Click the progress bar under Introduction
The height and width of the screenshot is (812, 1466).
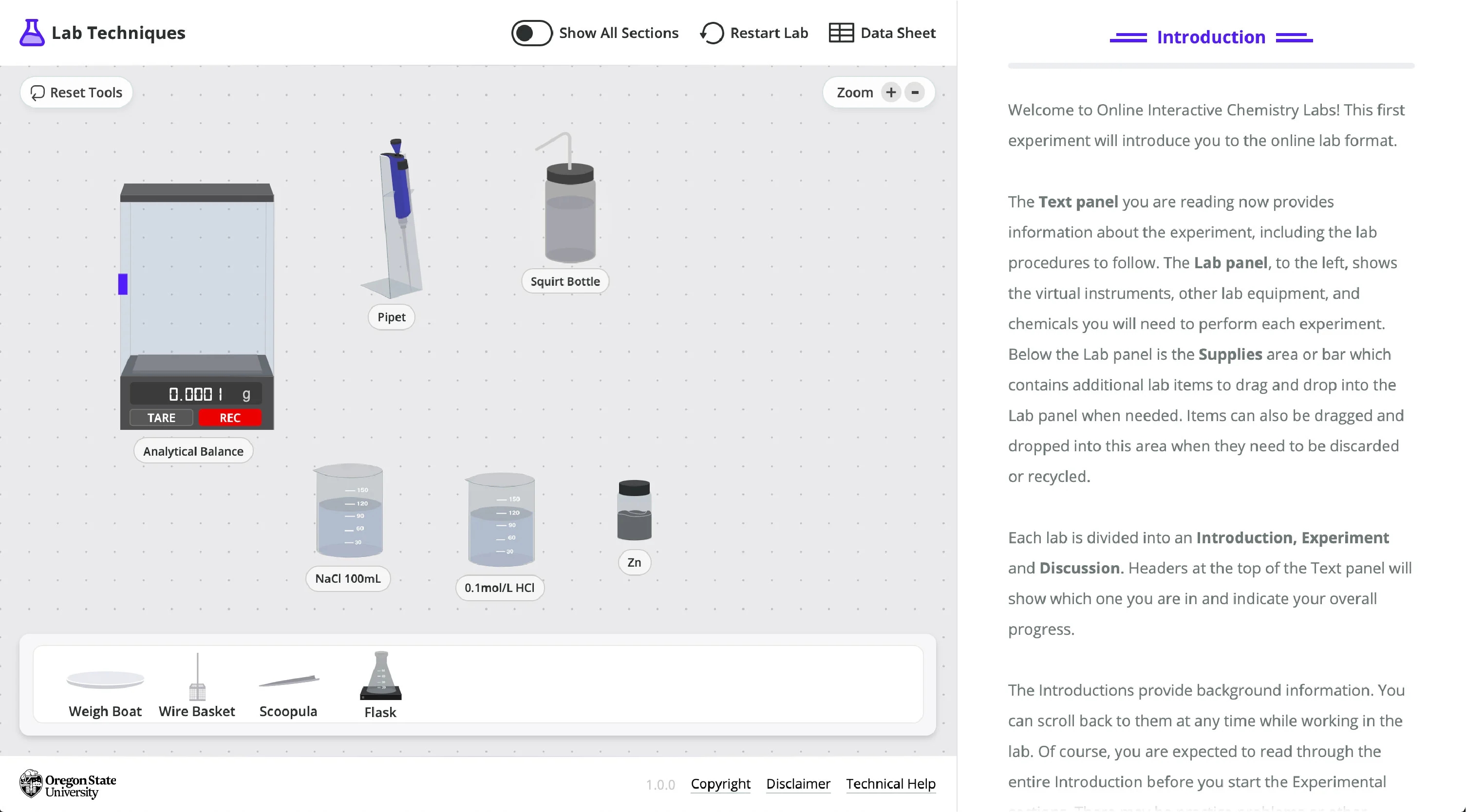pyautogui.click(x=1211, y=66)
